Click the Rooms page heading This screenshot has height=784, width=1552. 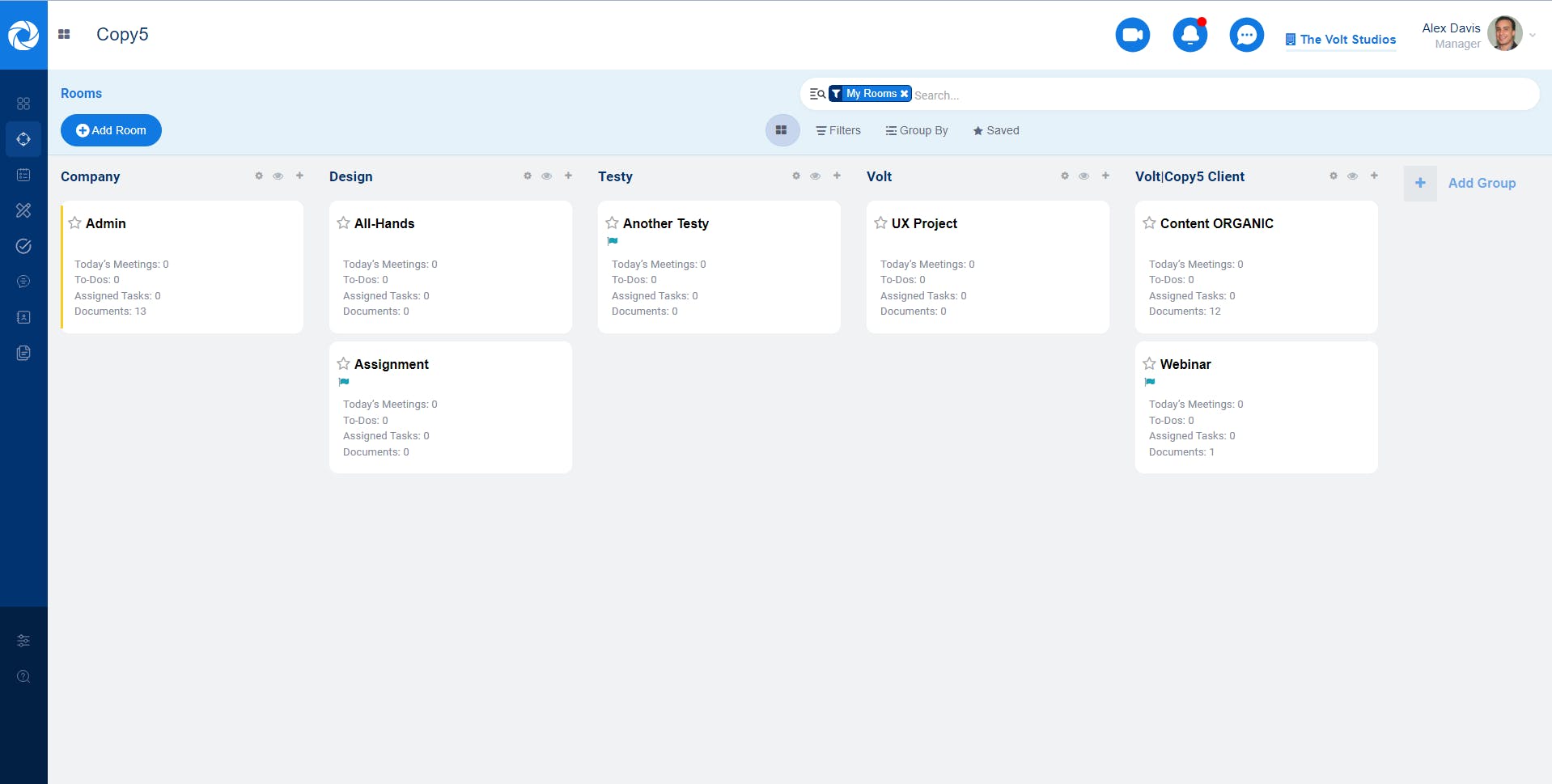(x=81, y=93)
